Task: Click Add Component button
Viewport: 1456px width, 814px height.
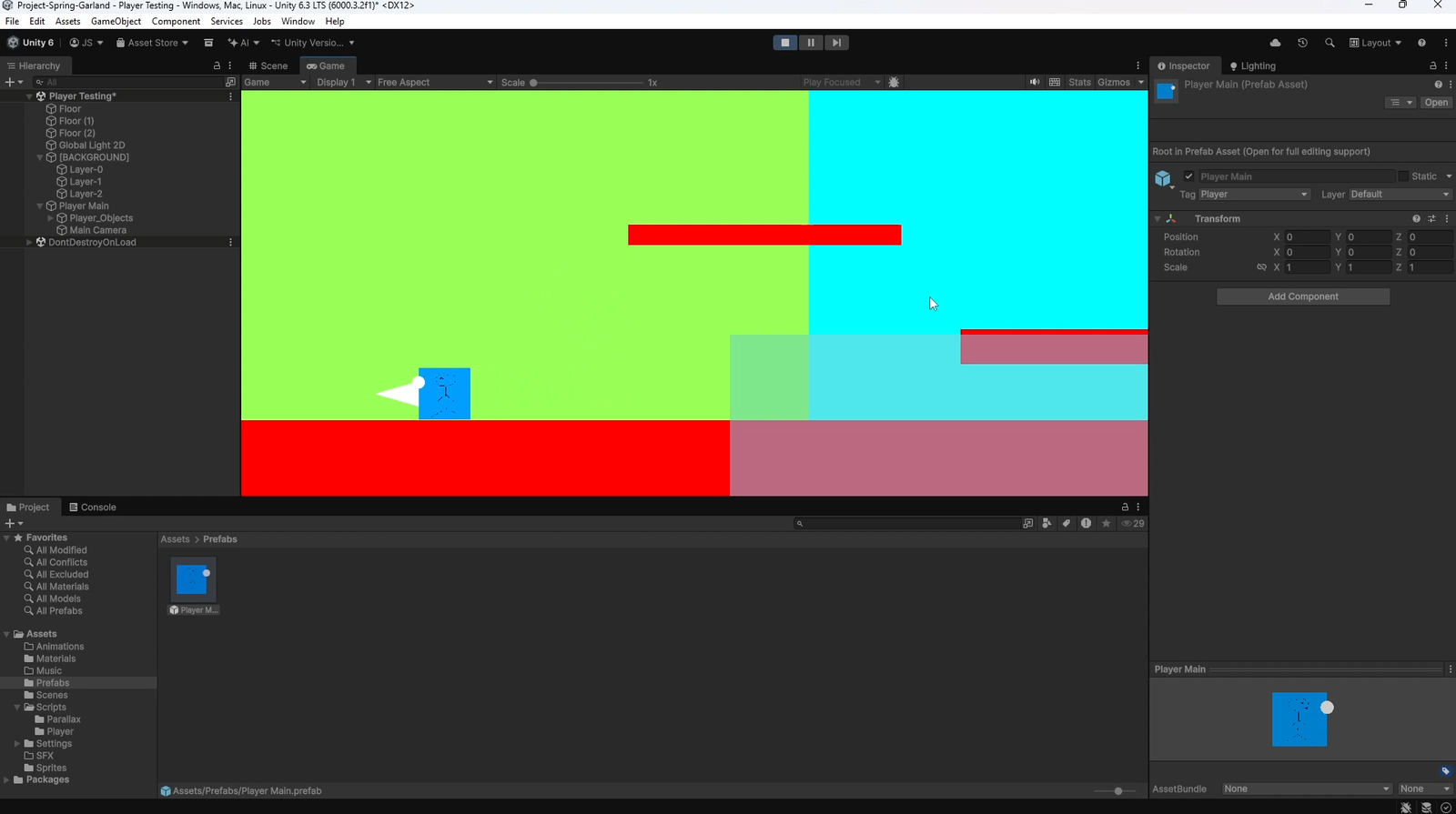Action: (1303, 296)
